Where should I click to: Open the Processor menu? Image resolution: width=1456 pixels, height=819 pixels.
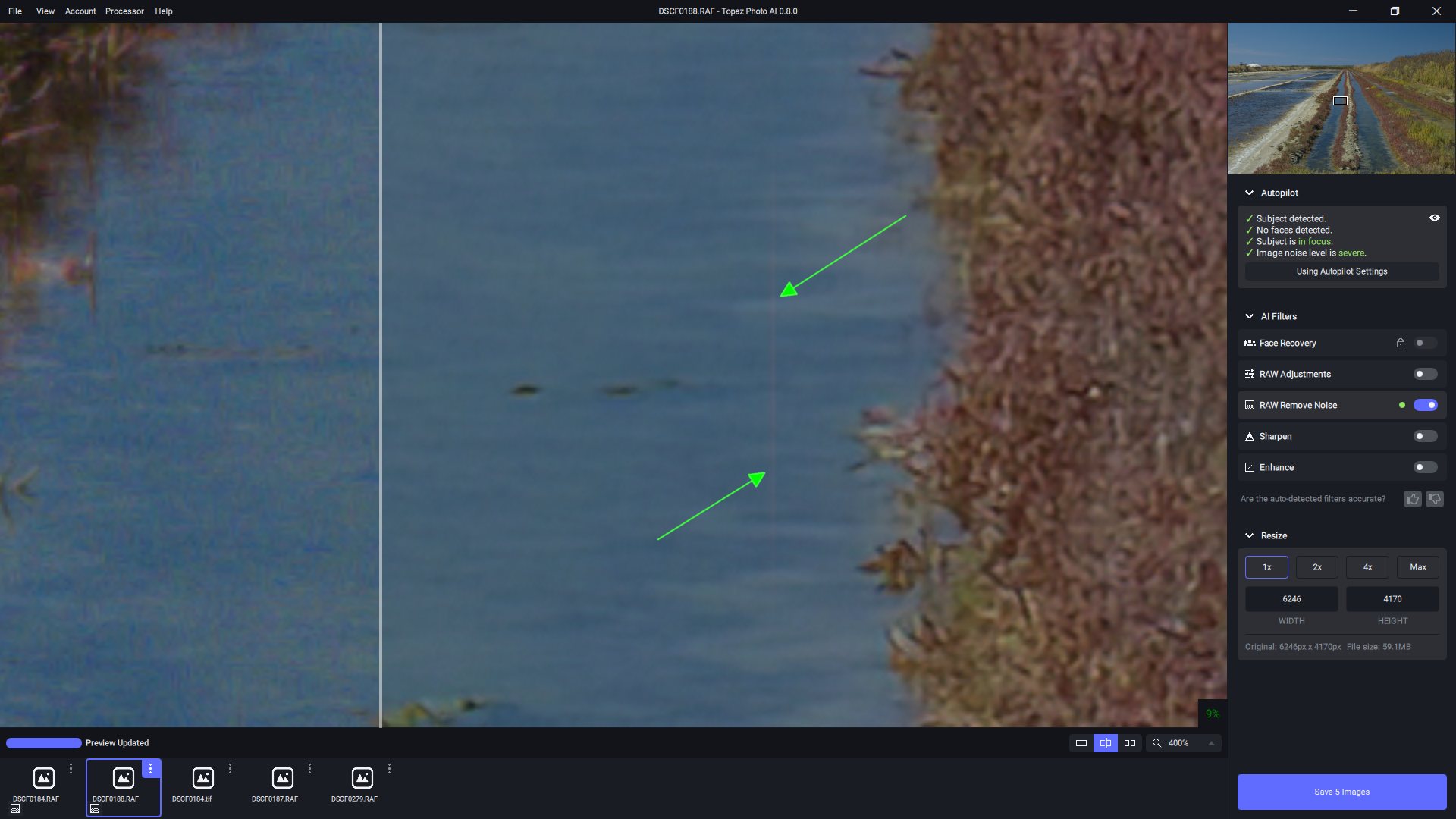coord(124,11)
